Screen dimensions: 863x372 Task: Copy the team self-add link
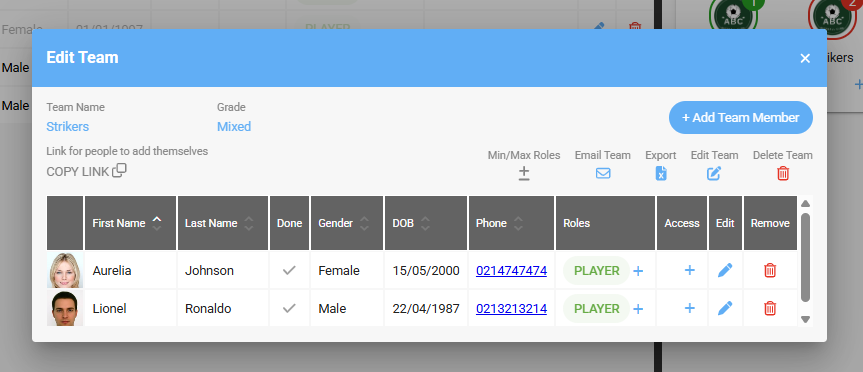(x=86, y=171)
